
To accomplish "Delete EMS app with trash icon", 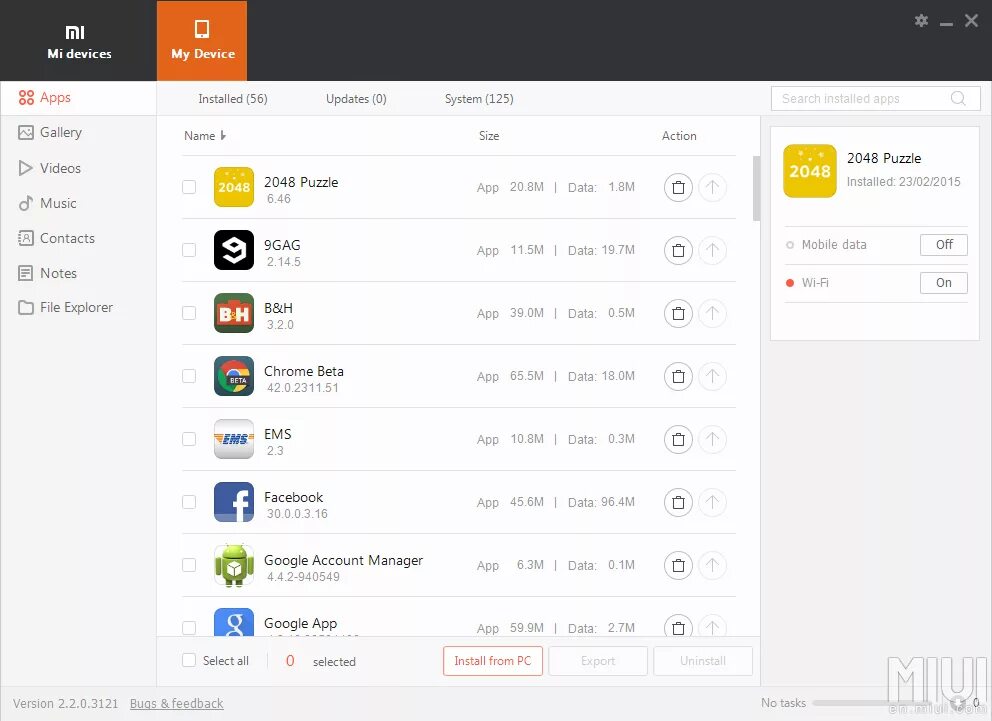I will tap(678, 439).
